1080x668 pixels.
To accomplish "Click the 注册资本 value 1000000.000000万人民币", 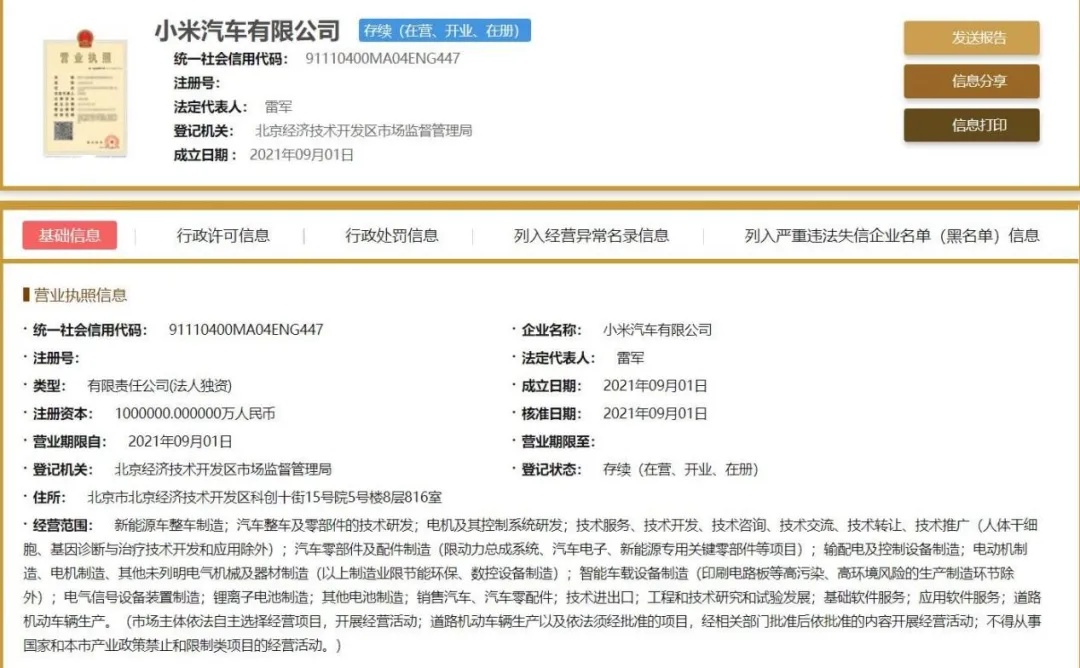I will point(195,413).
